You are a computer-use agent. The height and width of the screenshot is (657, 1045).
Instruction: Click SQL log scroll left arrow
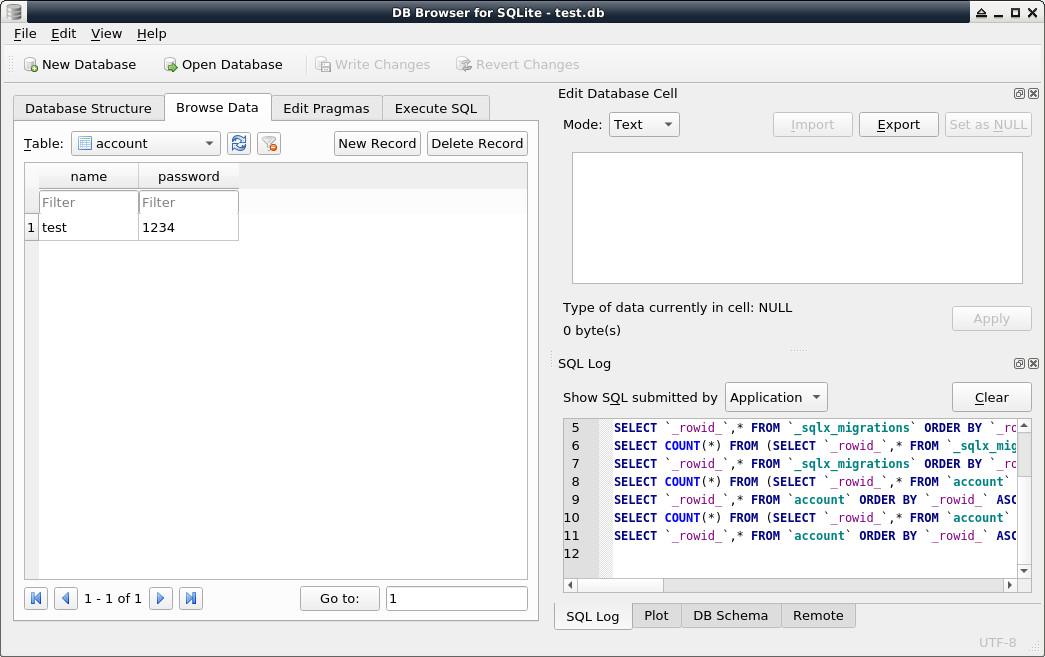[x=570, y=585]
